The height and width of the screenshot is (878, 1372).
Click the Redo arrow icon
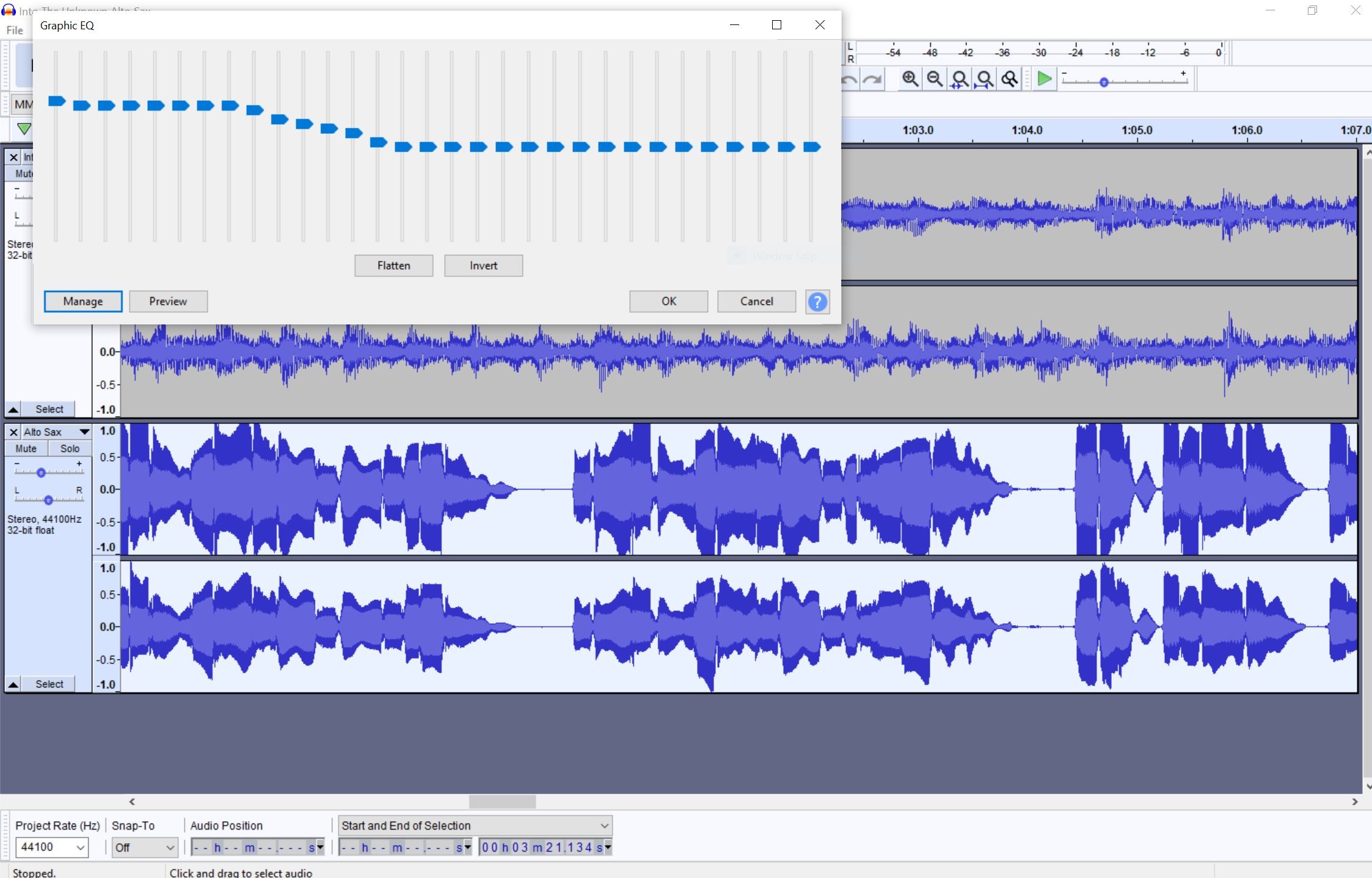[872, 79]
